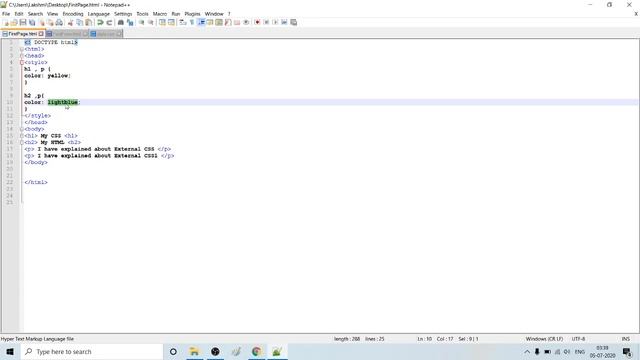Toggle Show All Characters icon
Image resolution: width=640 pixels, height=360 pixels.
coord(192,22)
